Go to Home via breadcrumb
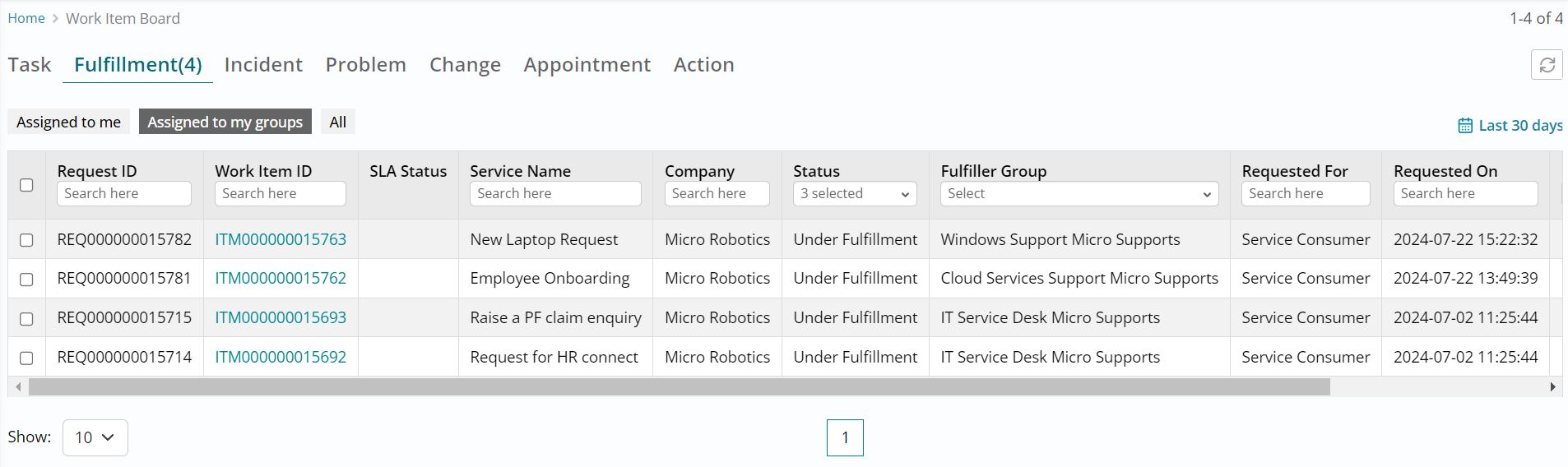This screenshot has height=467, width=1568. (x=26, y=19)
